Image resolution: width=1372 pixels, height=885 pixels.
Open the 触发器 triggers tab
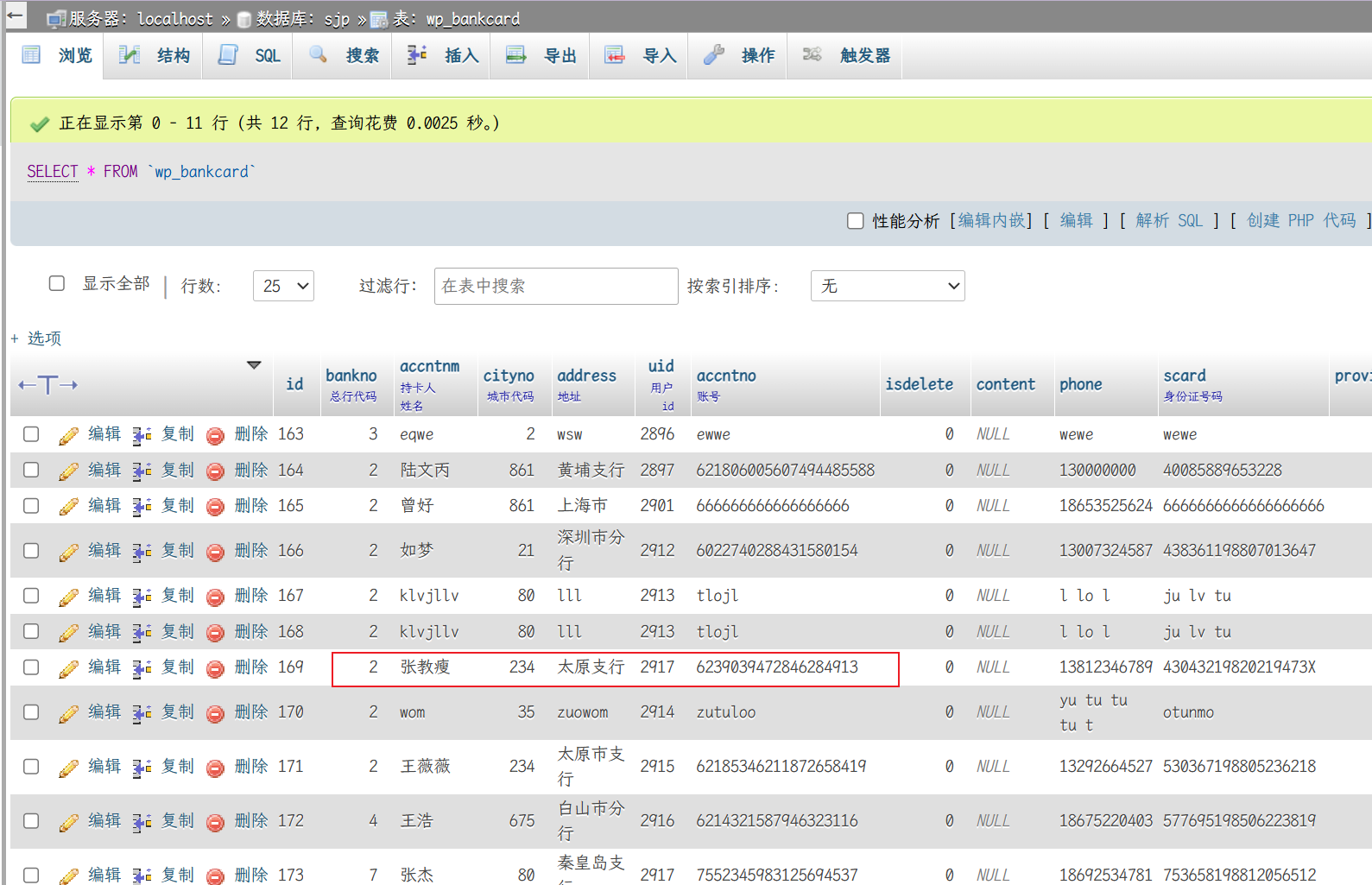[x=846, y=55]
